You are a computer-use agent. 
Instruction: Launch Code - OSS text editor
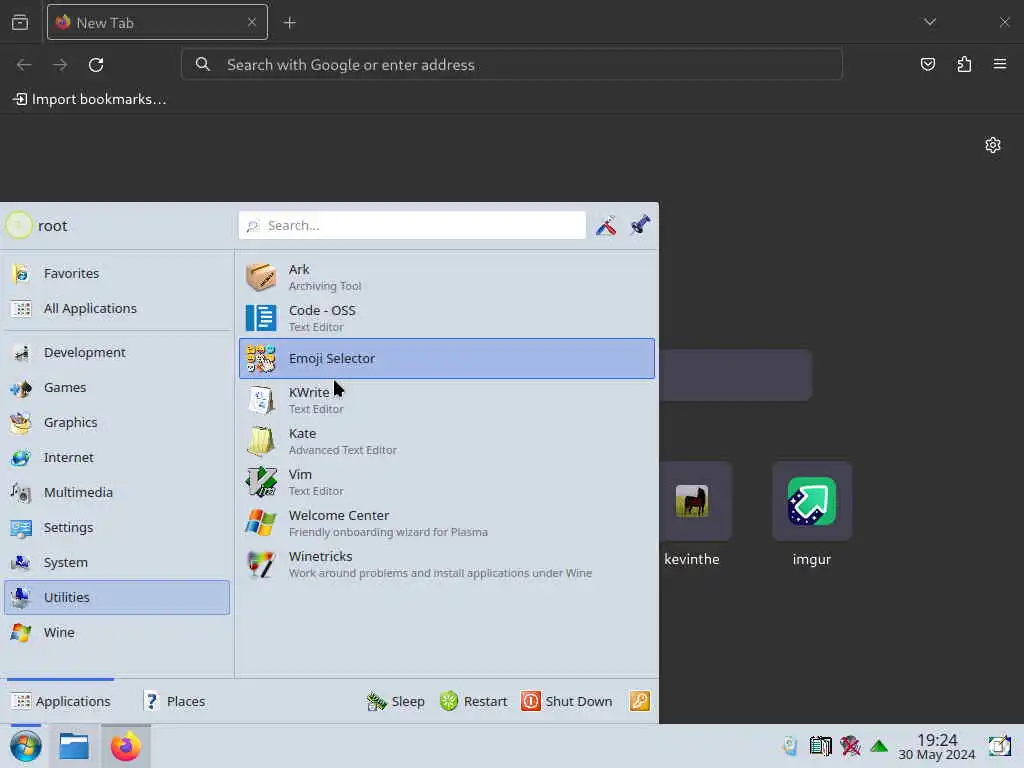tap(447, 318)
